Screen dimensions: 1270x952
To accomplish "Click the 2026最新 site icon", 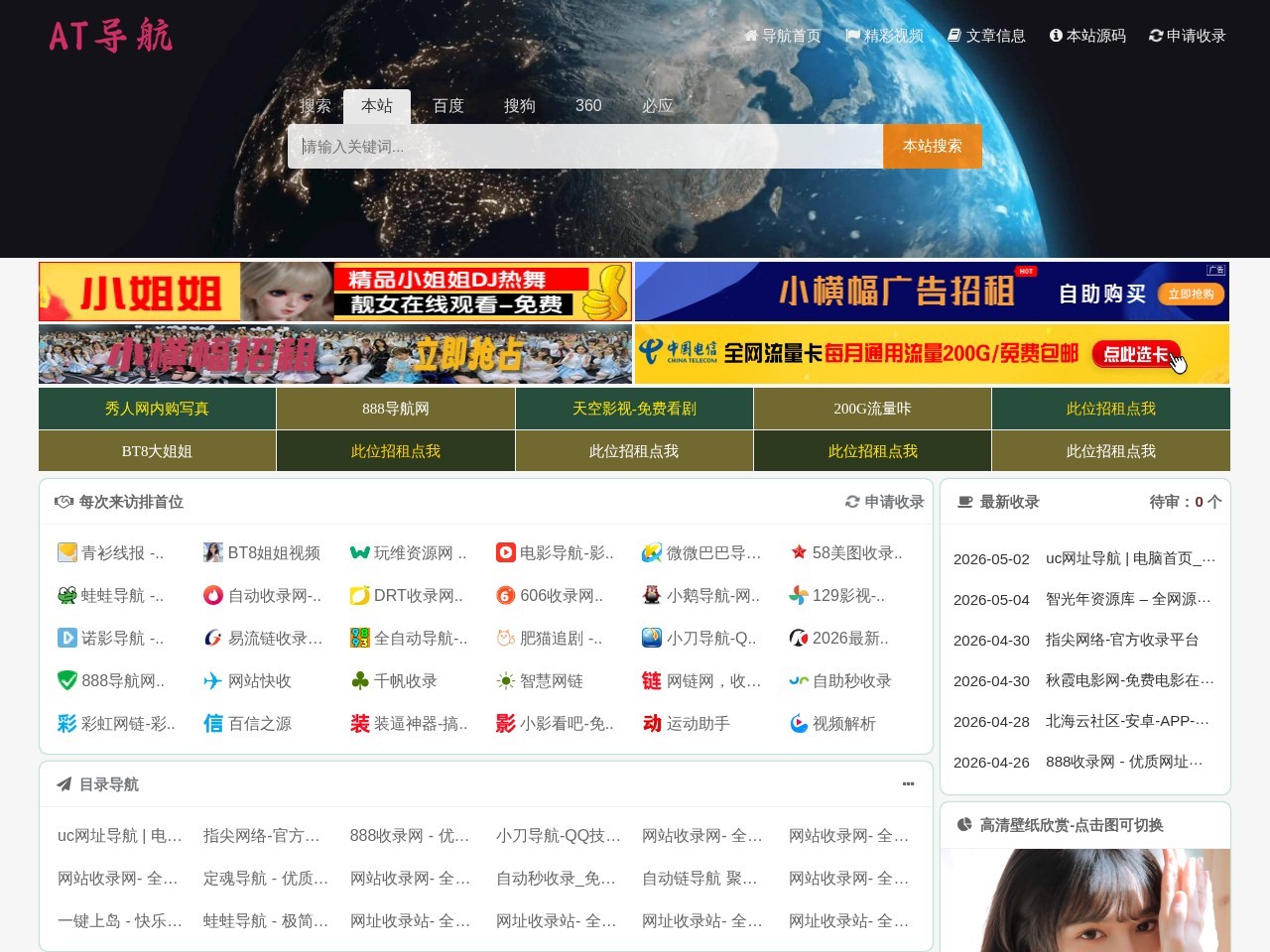I will point(799,638).
